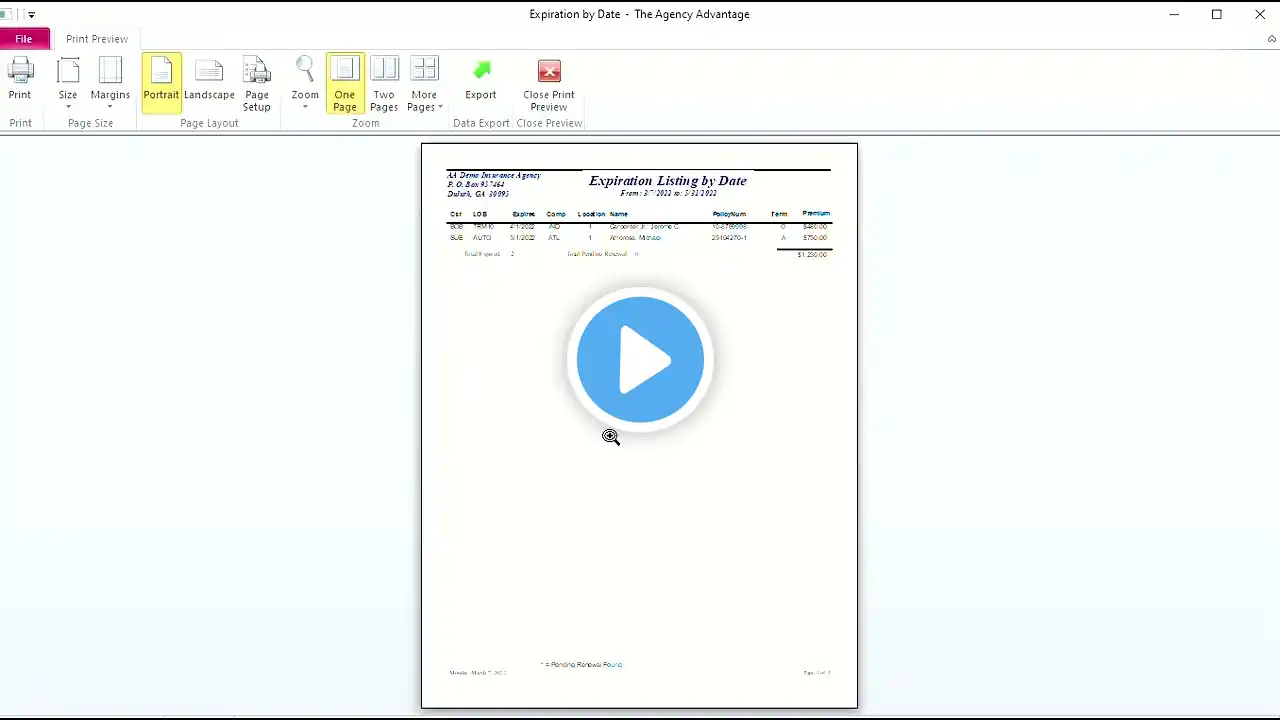This screenshot has width=1280, height=720.
Task: Open the Zoom magnifier dropdown
Action: click(x=305, y=84)
